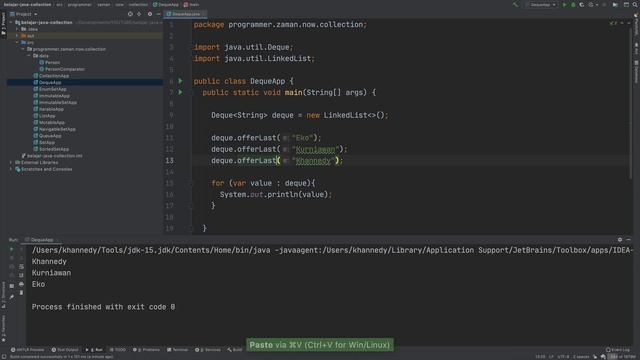
Task: Hide the Run panel with minus icon
Action: pos(629,240)
